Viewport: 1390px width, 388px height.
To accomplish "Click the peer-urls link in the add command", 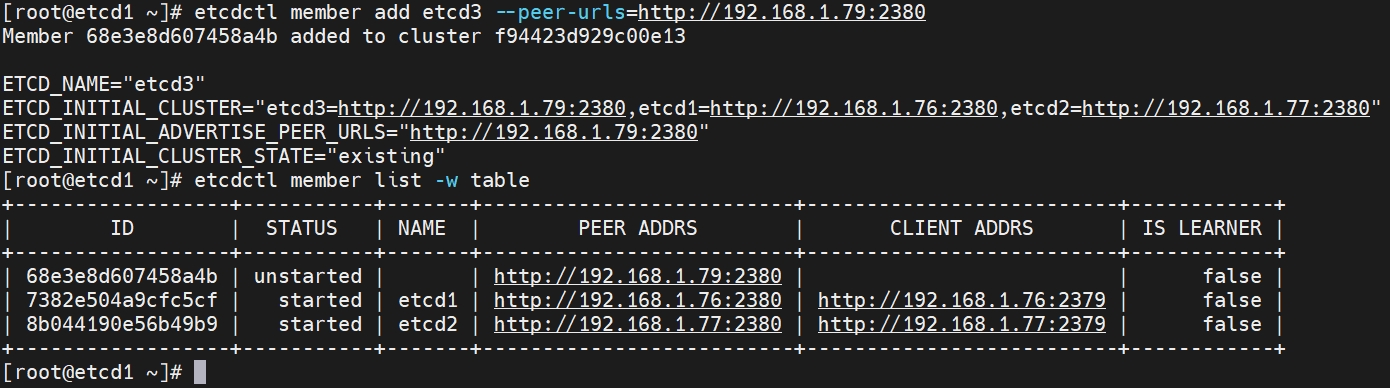I will [781, 12].
